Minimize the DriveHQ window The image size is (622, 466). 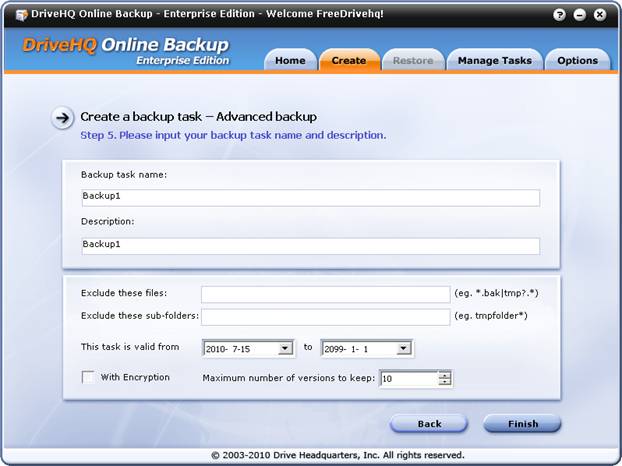pyautogui.click(x=581, y=15)
